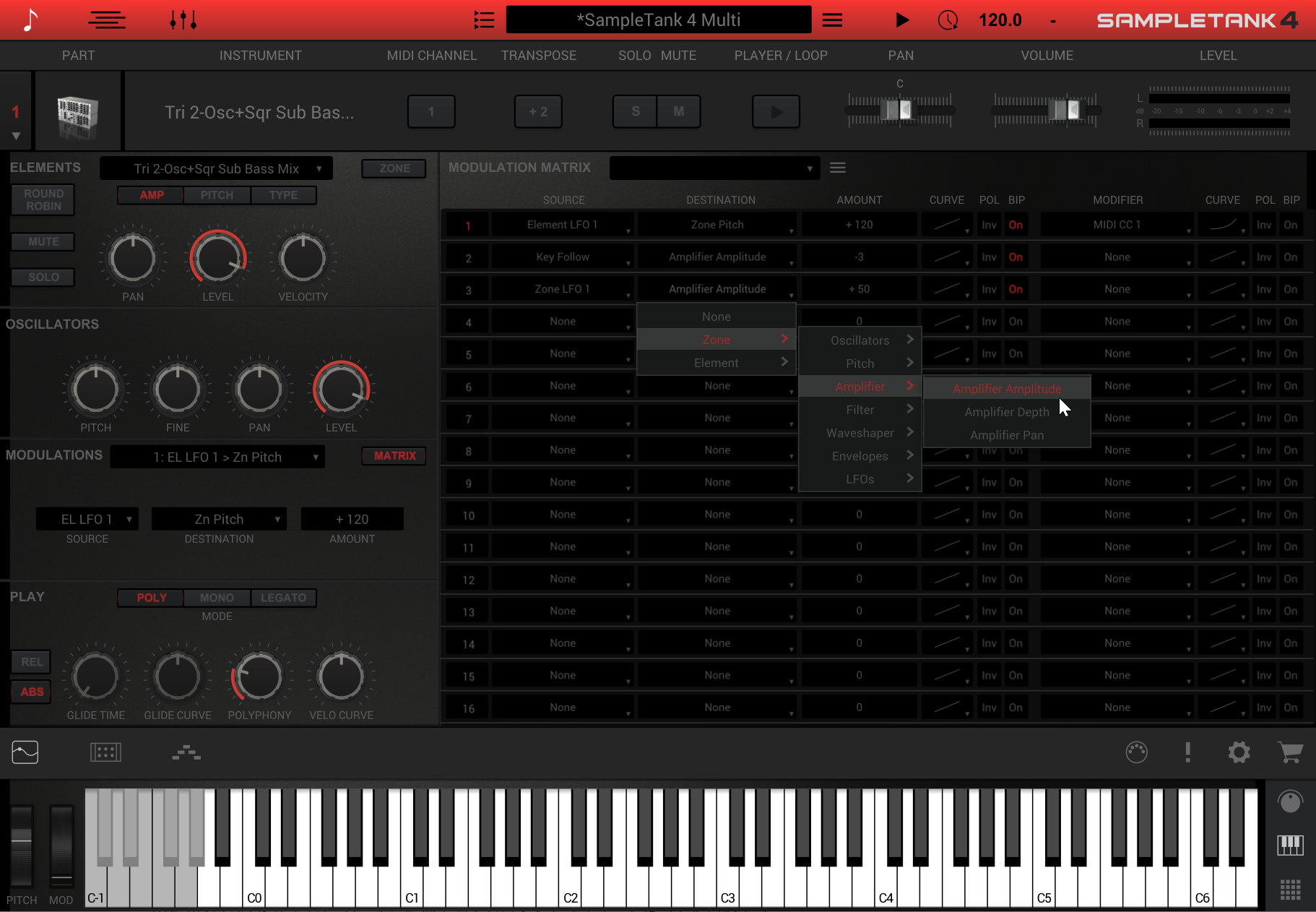Viewport: 1316px width, 912px height.
Task: Click the ZONE button
Action: click(x=394, y=168)
